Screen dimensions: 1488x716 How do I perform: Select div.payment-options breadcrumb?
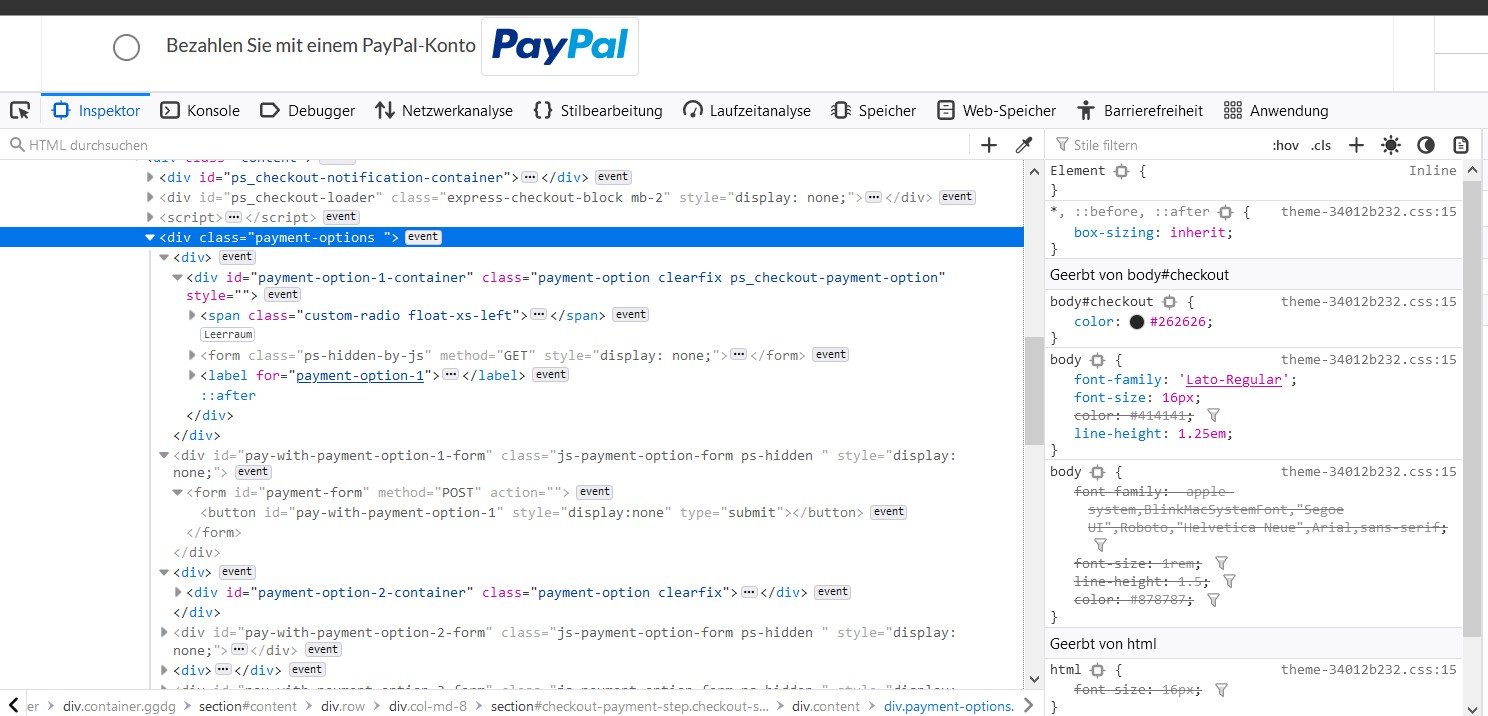point(948,706)
